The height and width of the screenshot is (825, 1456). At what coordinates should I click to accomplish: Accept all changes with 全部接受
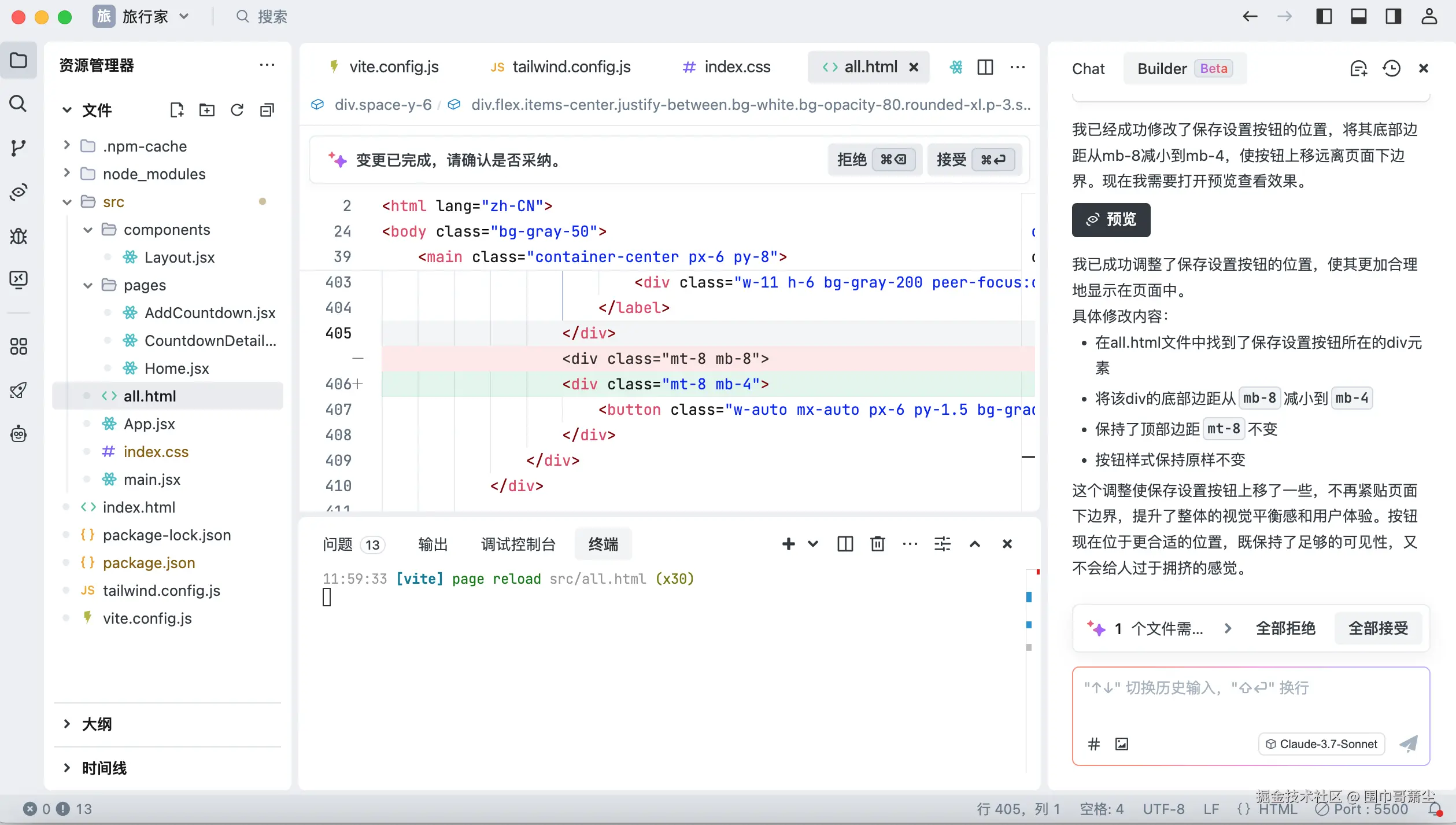click(x=1378, y=628)
